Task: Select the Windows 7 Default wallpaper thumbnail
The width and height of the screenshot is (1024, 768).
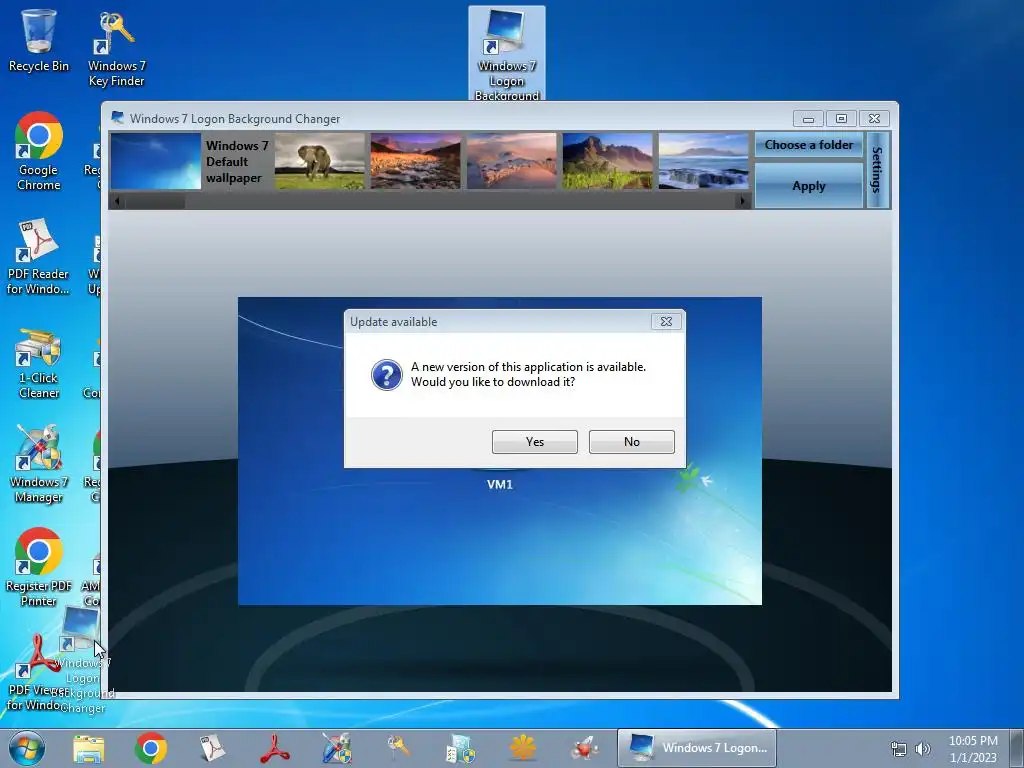Action: click(155, 161)
